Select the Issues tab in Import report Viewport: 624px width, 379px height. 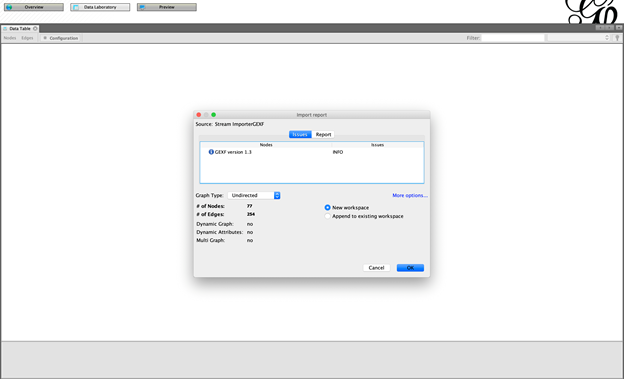(300, 135)
